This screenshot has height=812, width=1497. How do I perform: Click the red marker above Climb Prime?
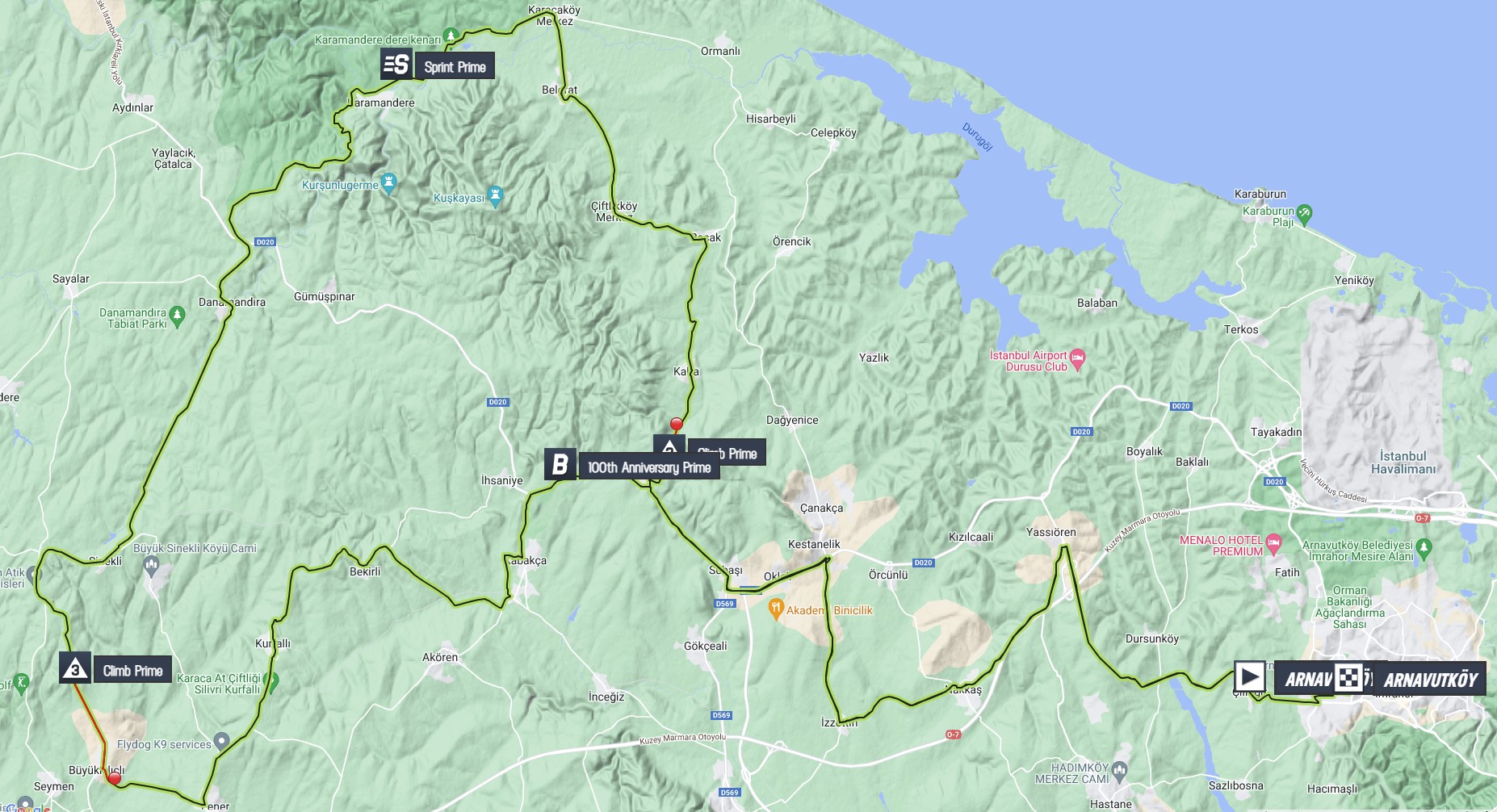coord(677,425)
